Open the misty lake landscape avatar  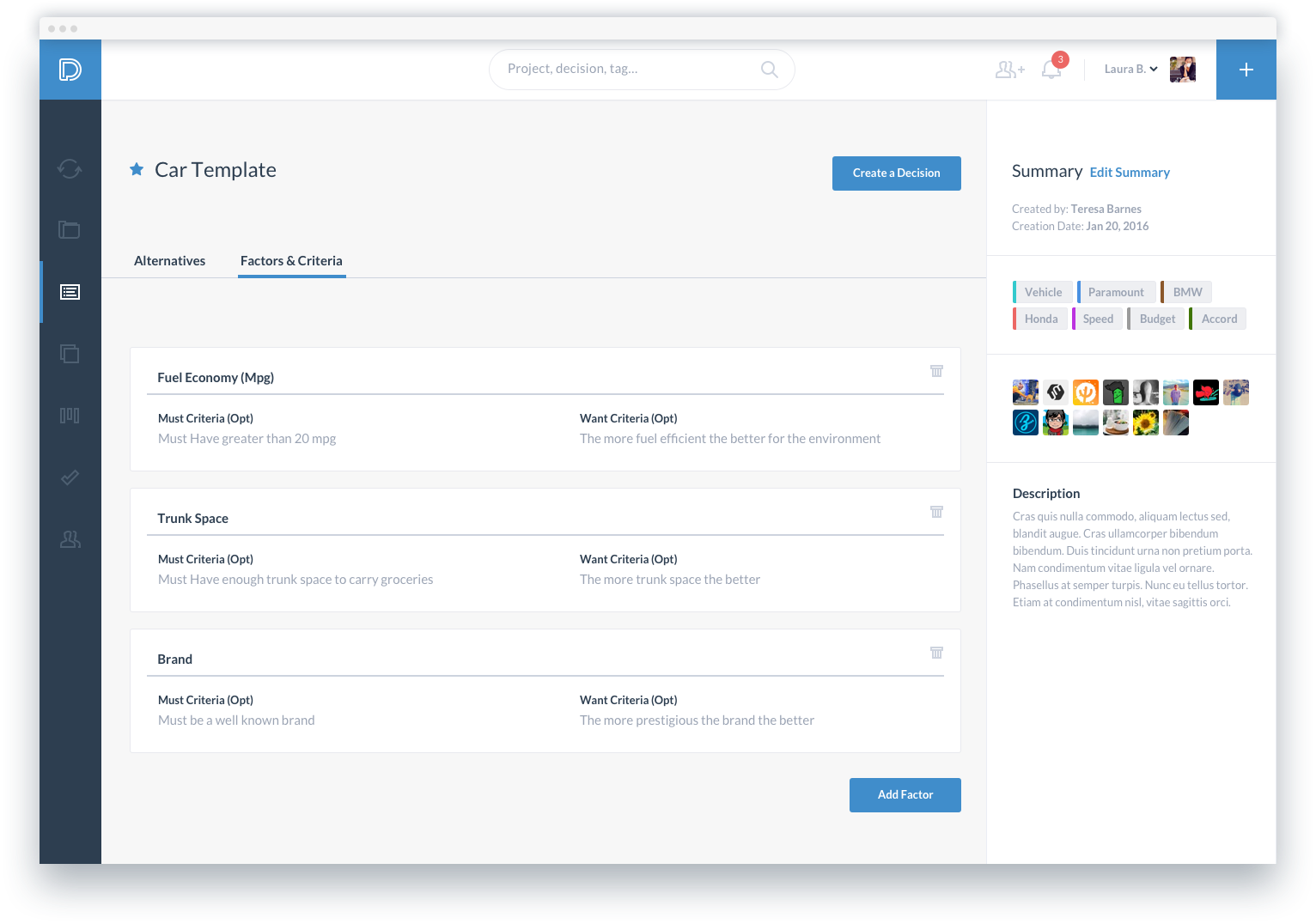pos(1086,422)
